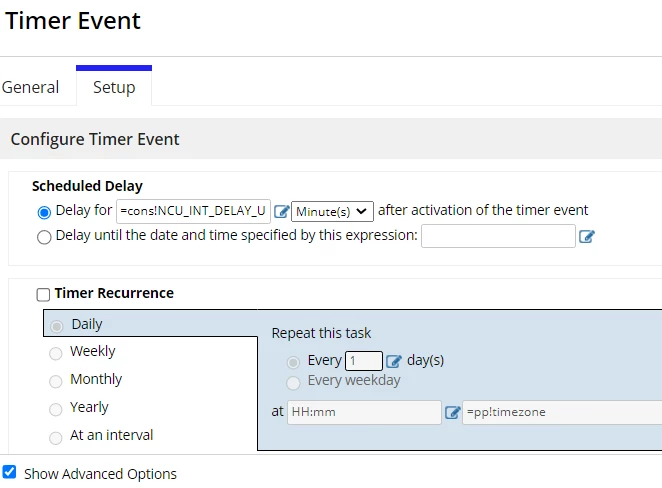The width and height of the screenshot is (662, 488).
Task: Select the Delay for radio button
Action: pos(44,212)
